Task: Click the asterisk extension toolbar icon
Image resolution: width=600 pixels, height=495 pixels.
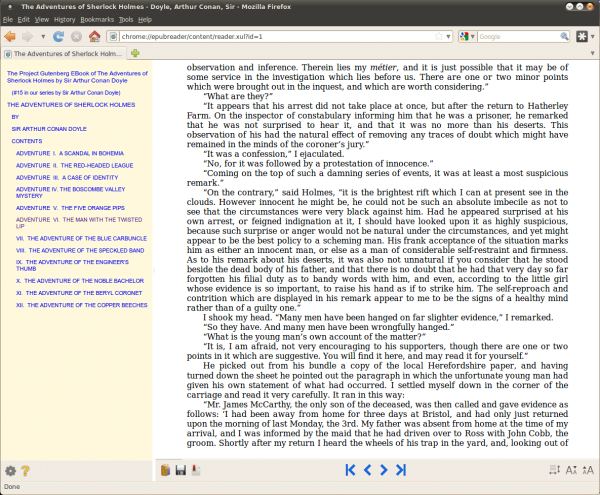Action: tap(582, 37)
